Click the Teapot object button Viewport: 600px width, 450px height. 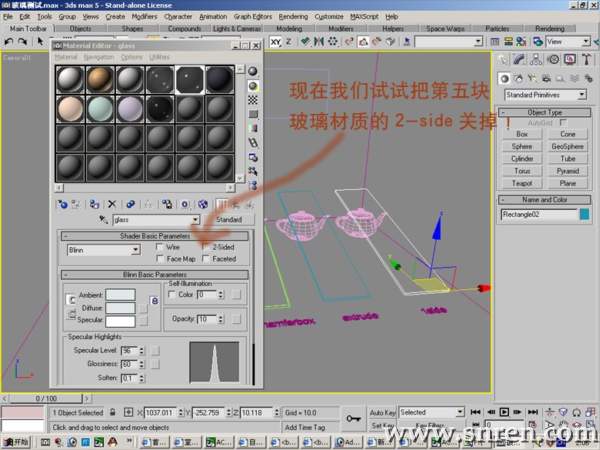click(522, 183)
